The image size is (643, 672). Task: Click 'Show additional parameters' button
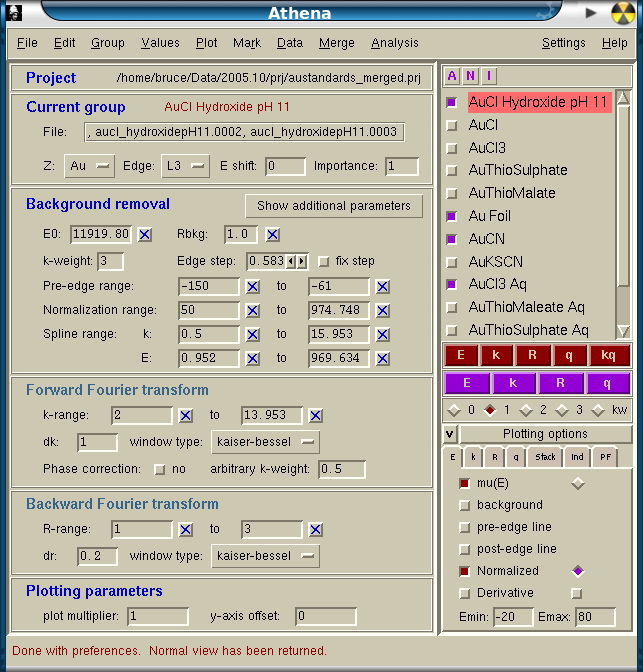333,206
